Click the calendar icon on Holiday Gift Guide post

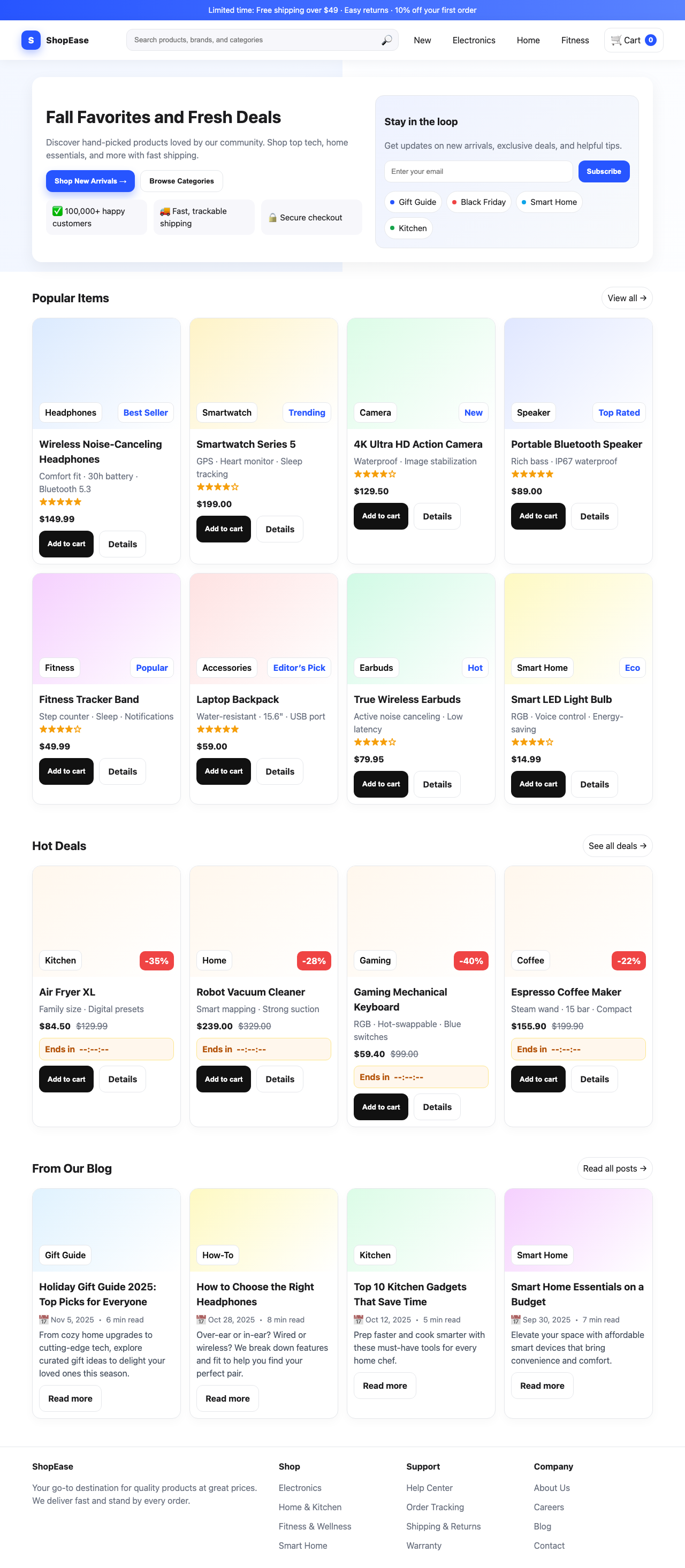(44, 1320)
